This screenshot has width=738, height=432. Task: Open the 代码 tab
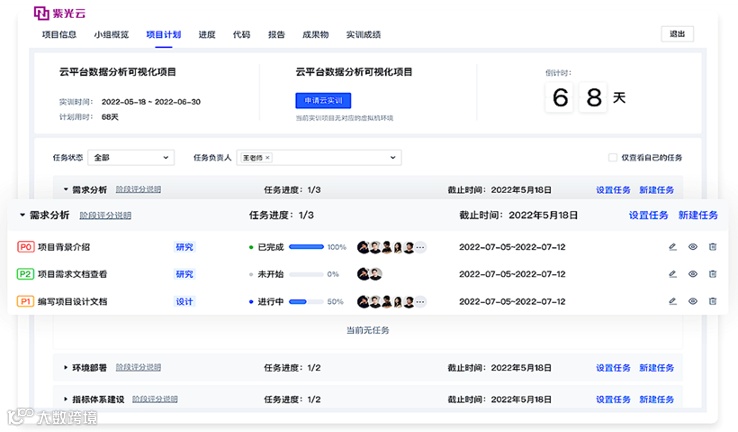pos(241,34)
